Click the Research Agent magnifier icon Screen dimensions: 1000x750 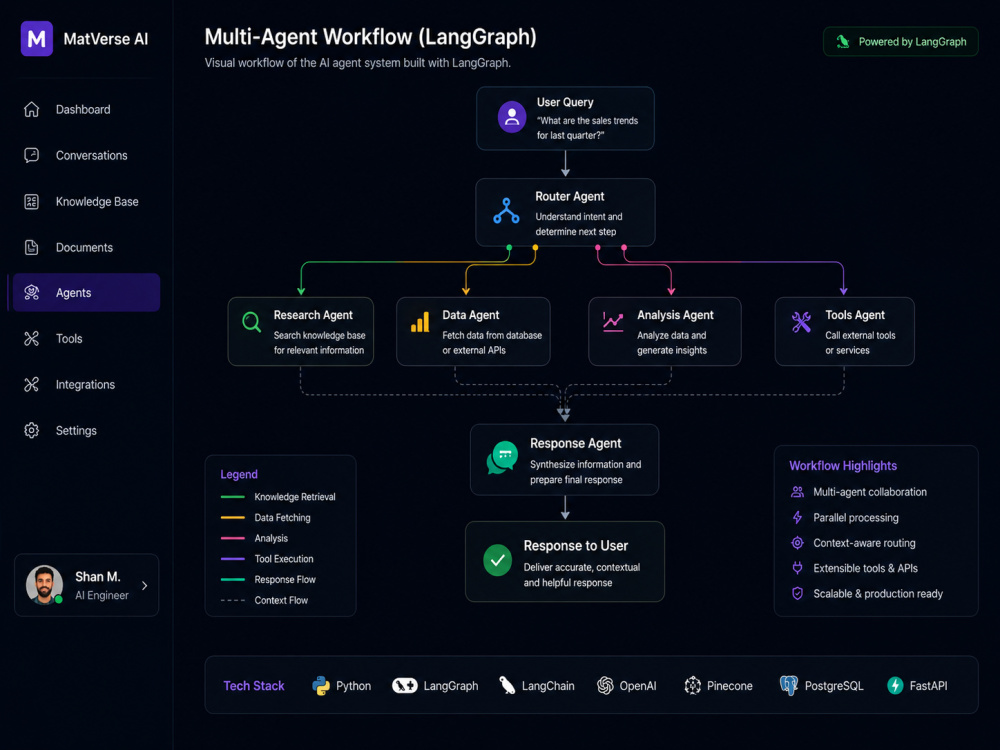[251, 322]
